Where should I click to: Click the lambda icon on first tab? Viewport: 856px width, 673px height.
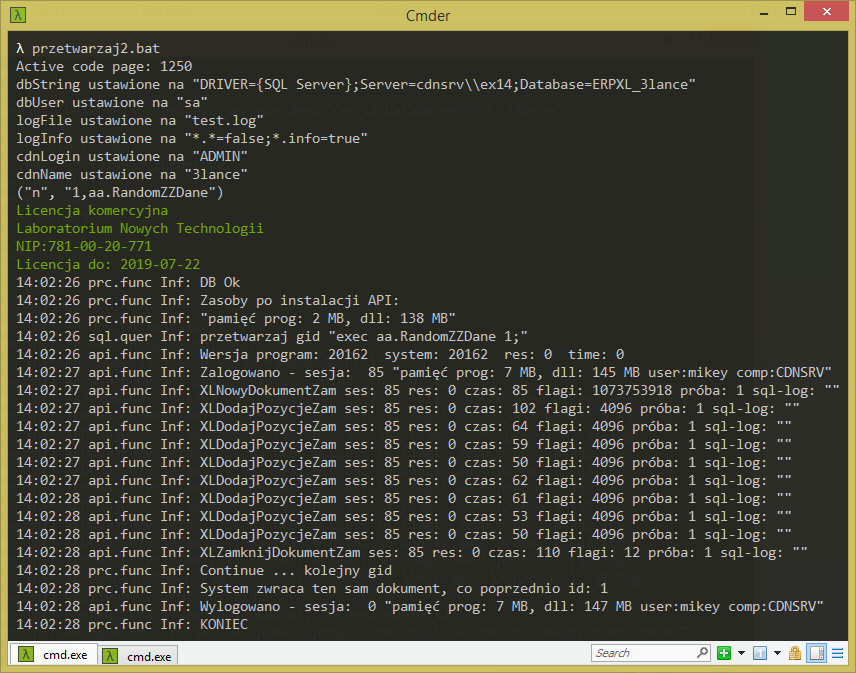click(x=25, y=655)
